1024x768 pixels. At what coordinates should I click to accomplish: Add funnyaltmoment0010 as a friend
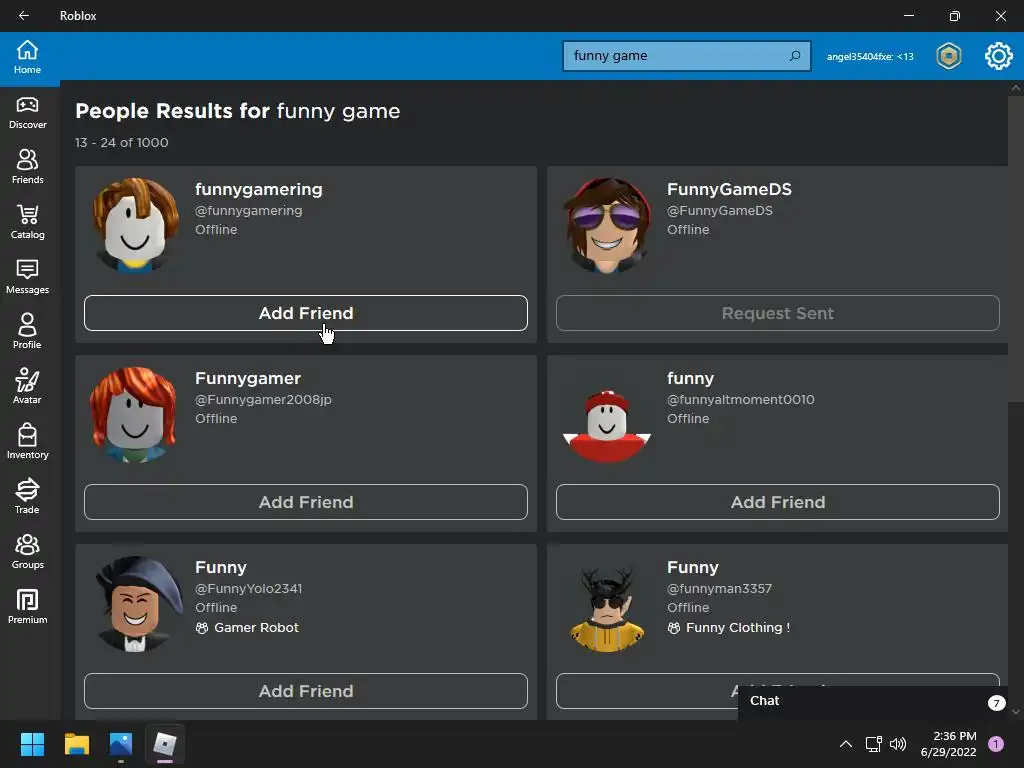click(x=778, y=502)
